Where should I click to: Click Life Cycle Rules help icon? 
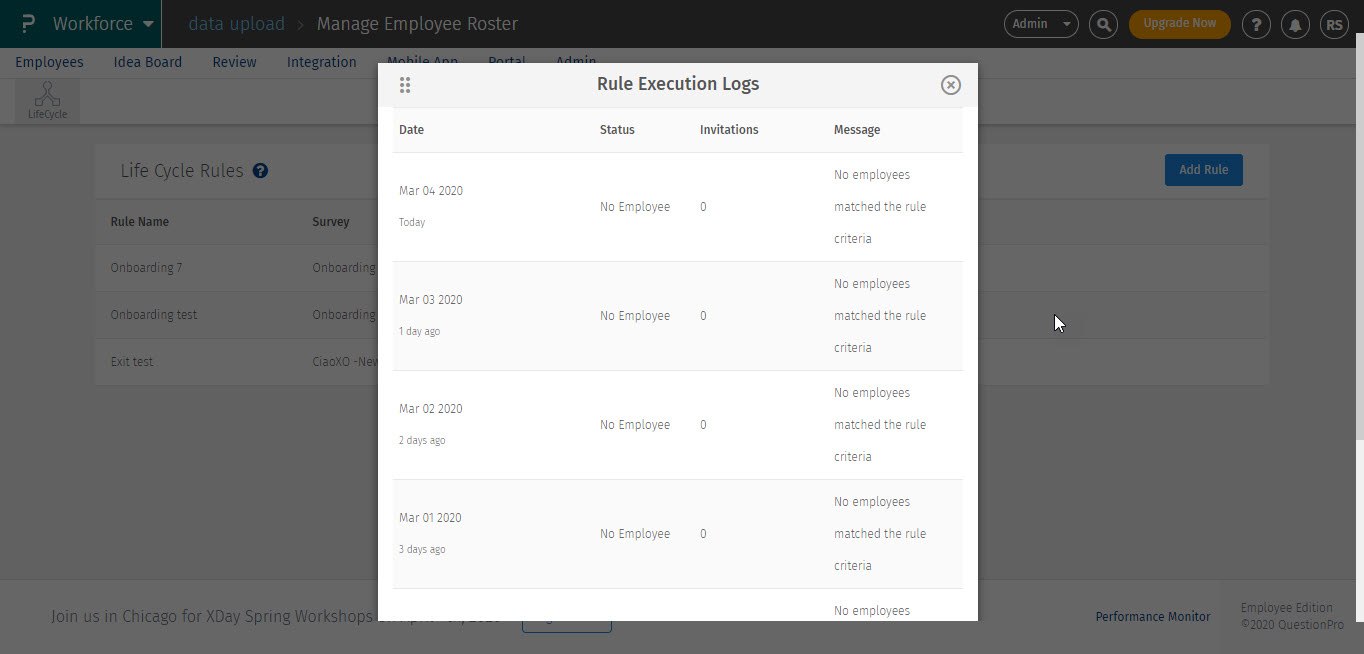click(260, 171)
